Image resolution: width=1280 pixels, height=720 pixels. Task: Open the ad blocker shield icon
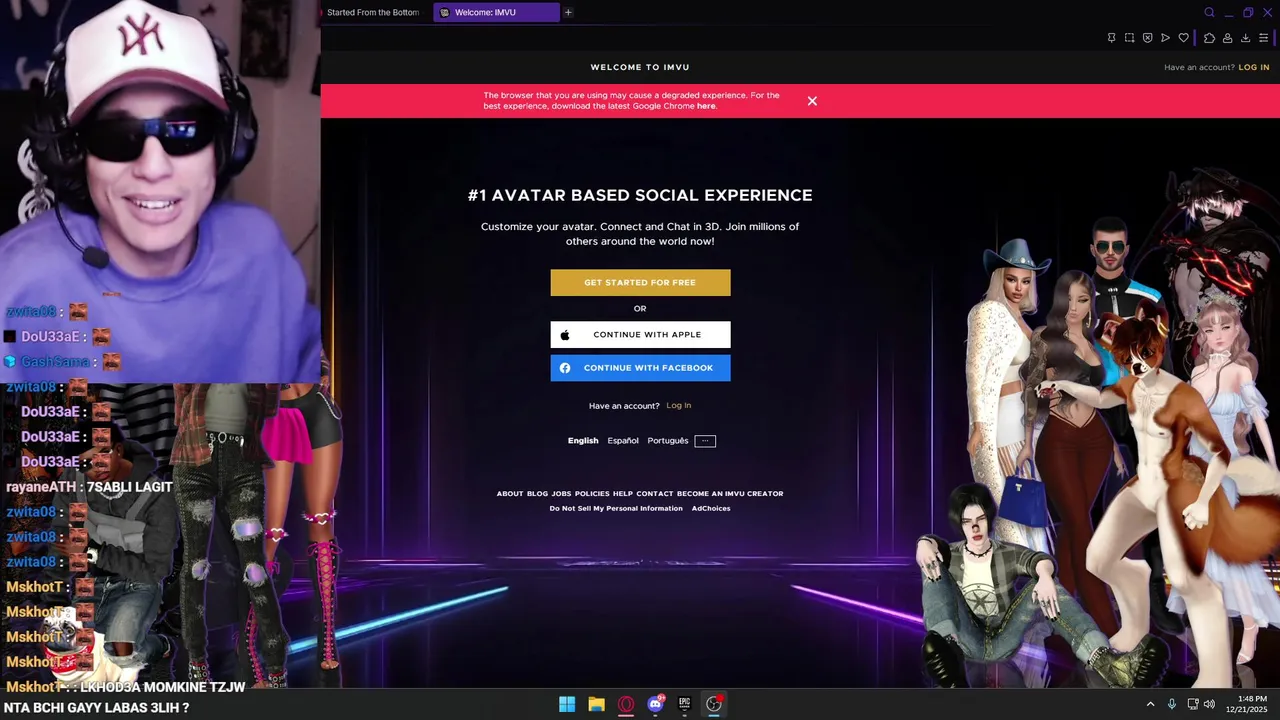pyautogui.click(x=1147, y=38)
